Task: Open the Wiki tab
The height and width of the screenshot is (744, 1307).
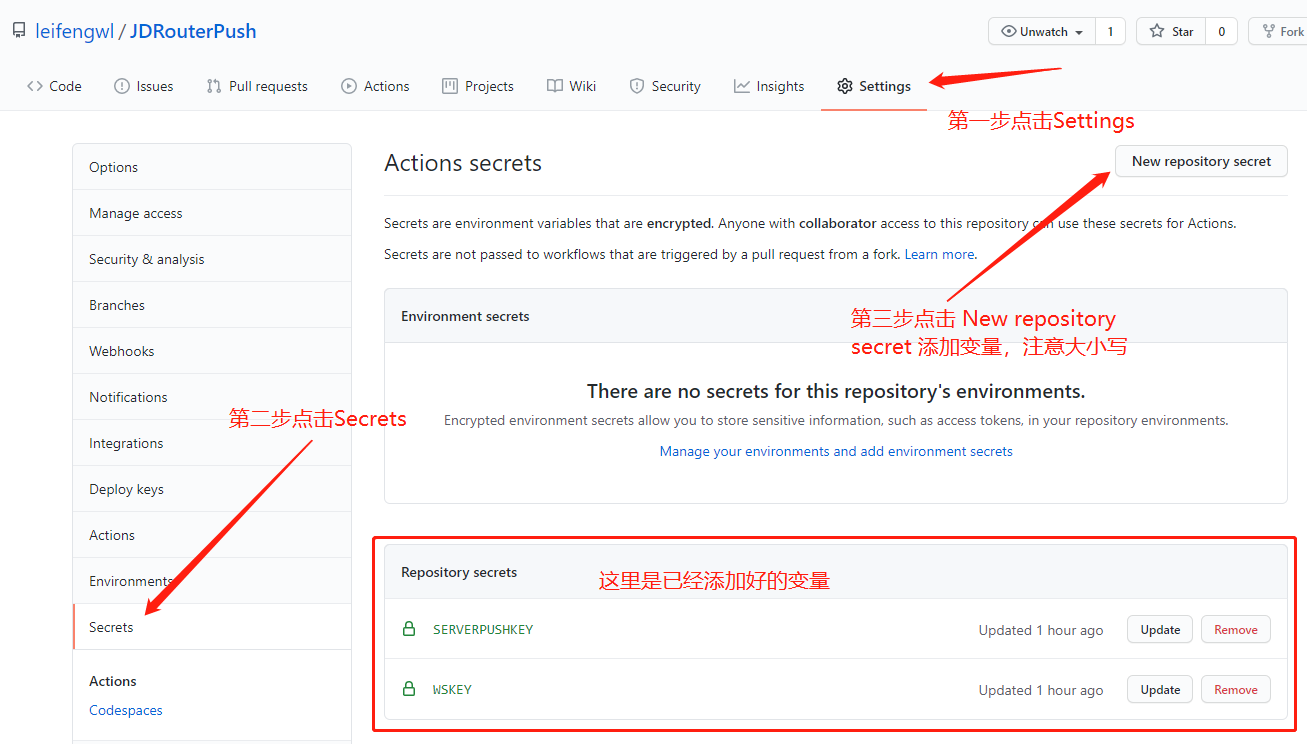Action: tap(571, 86)
